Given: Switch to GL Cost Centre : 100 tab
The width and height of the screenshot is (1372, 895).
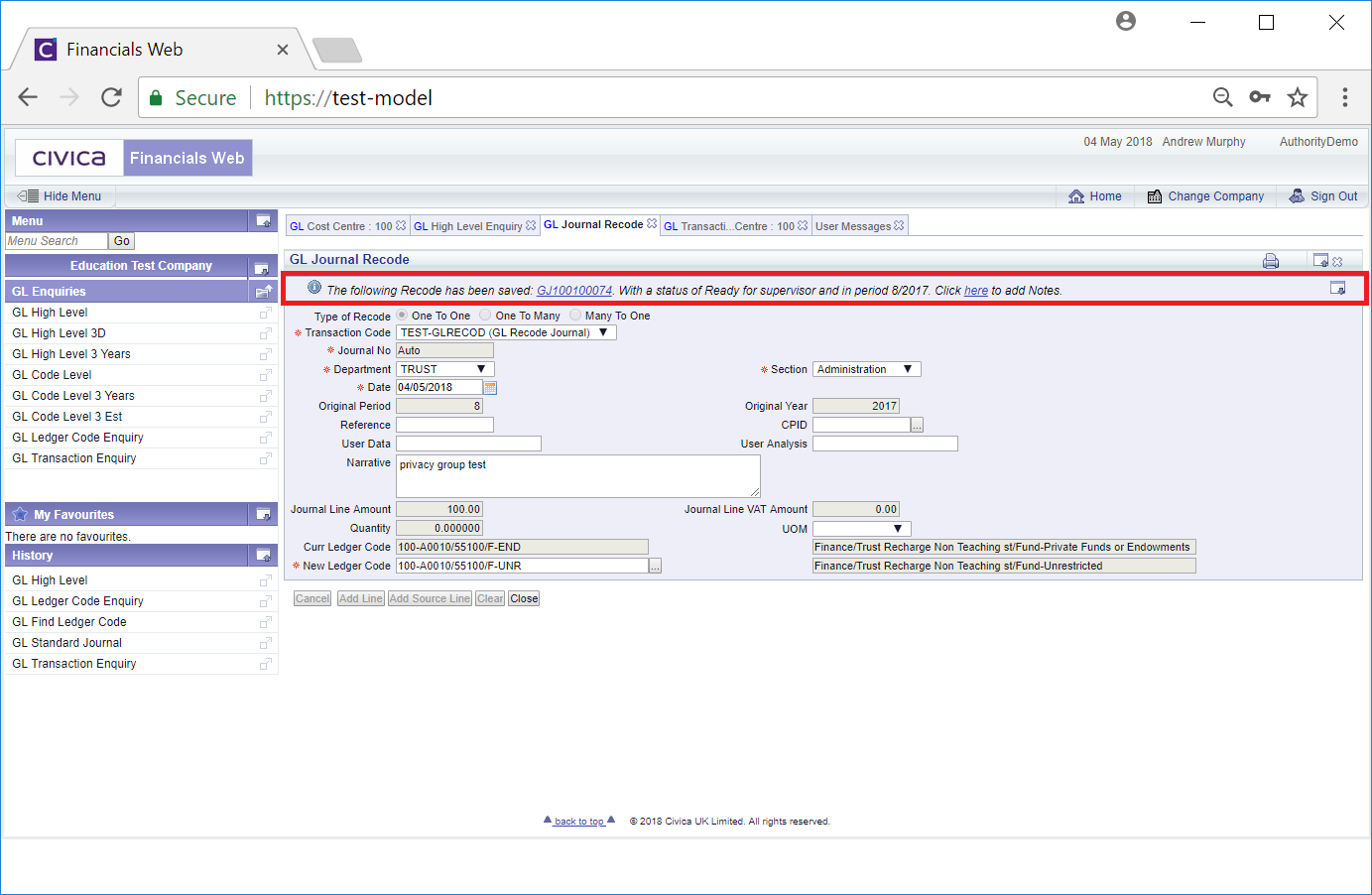Looking at the screenshot, I should [340, 226].
